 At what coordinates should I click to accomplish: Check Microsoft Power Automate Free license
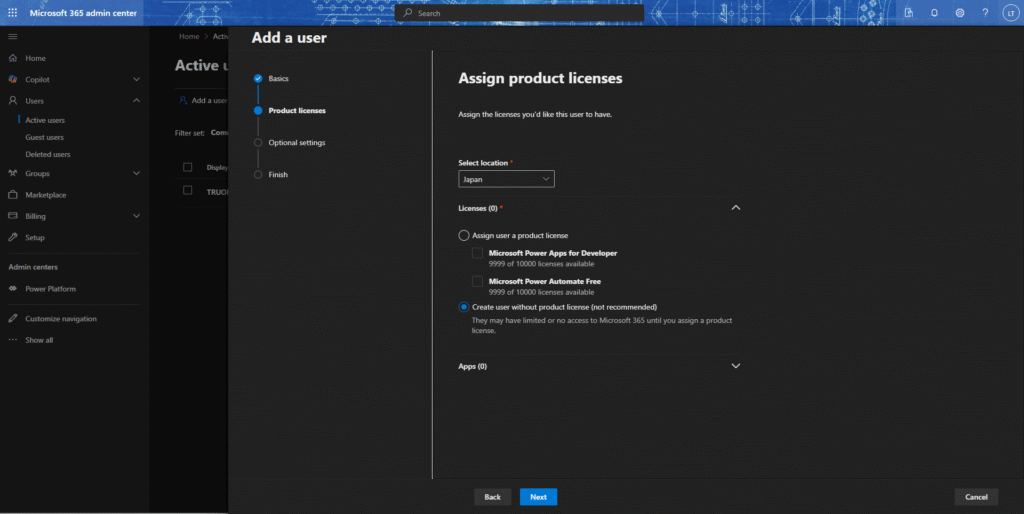(x=478, y=282)
